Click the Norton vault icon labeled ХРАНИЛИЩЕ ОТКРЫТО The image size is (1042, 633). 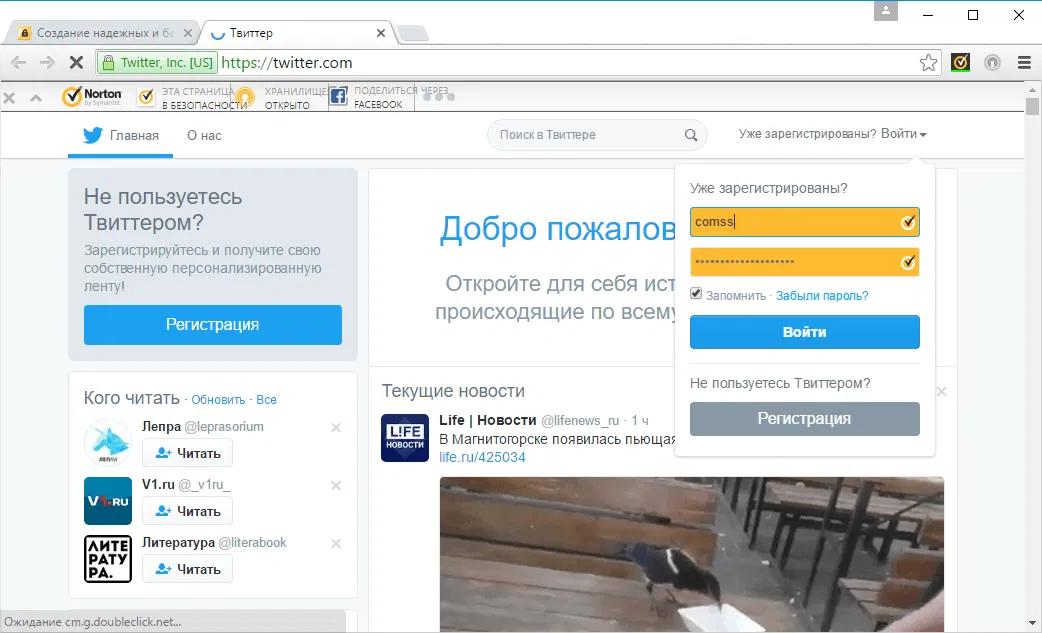click(x=245, y=97)
